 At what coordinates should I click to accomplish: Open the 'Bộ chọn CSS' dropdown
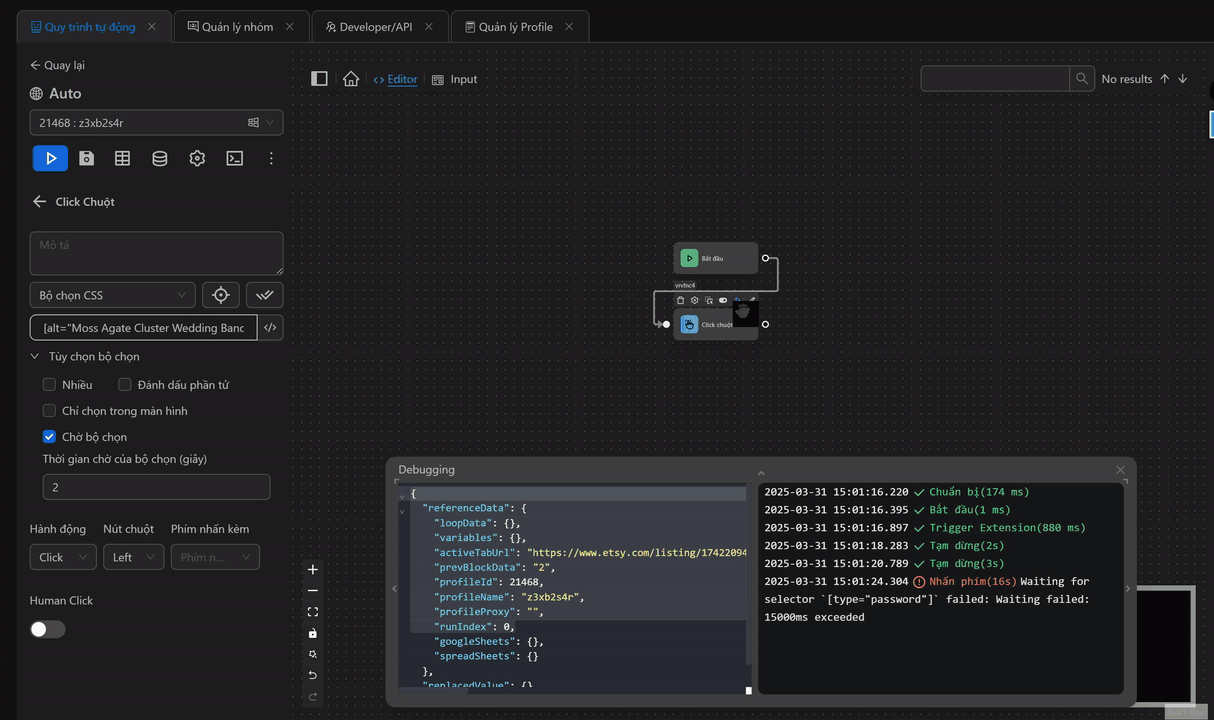(112, 294)
